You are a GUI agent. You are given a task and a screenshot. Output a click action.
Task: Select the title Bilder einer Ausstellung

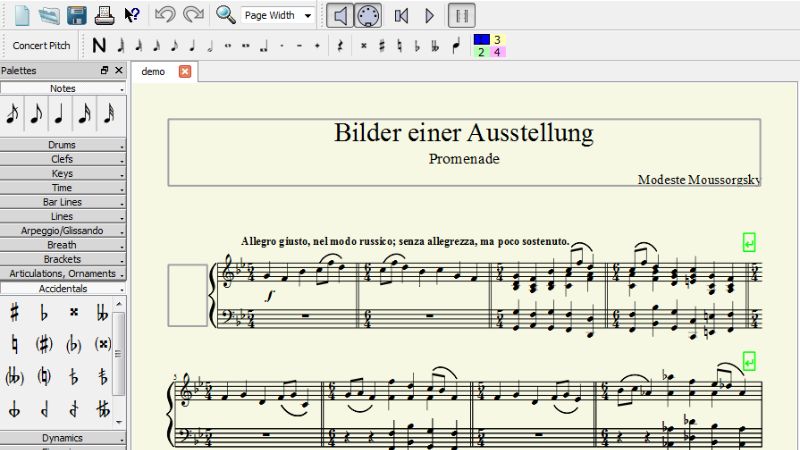point(464,133)
